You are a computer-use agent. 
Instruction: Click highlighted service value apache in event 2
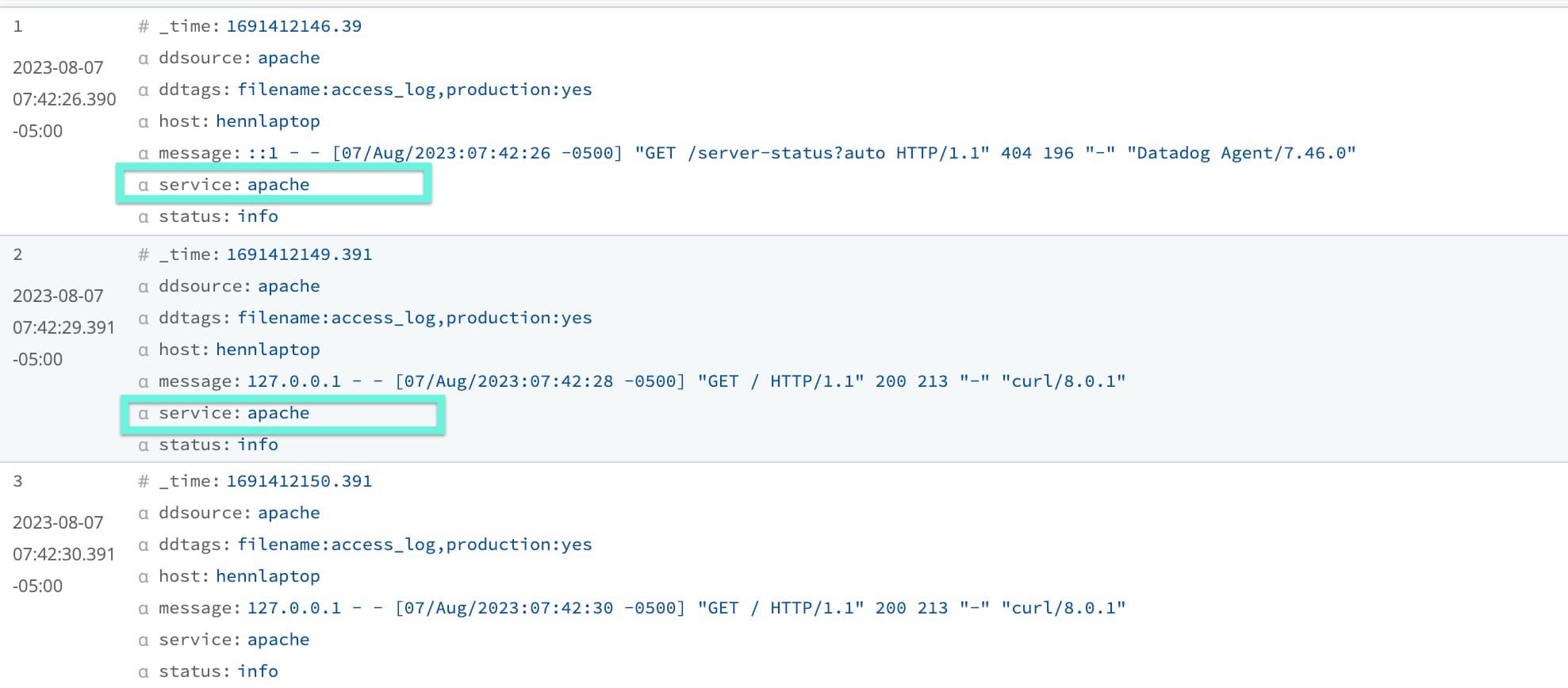278,413
